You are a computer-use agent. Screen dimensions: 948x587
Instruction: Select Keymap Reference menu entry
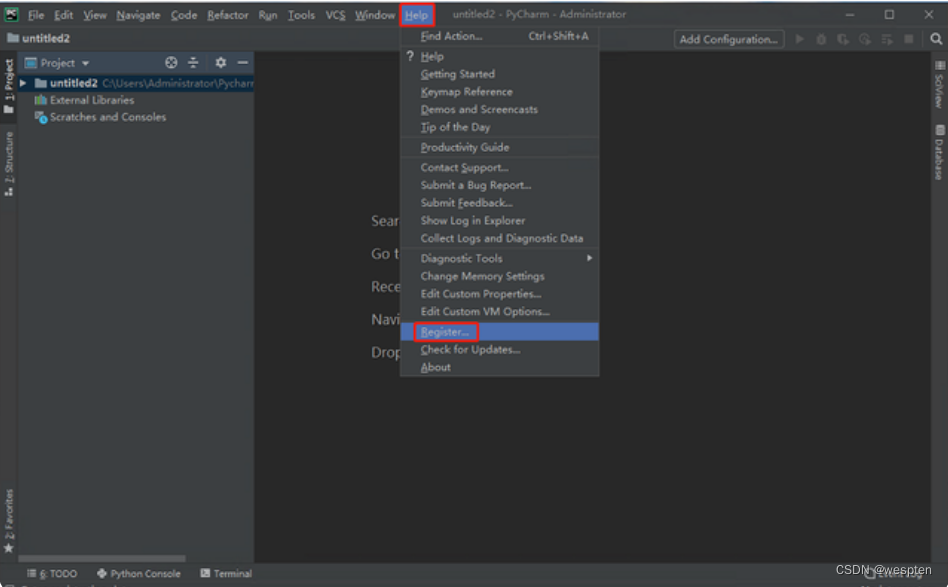click(x=499, y=92)
